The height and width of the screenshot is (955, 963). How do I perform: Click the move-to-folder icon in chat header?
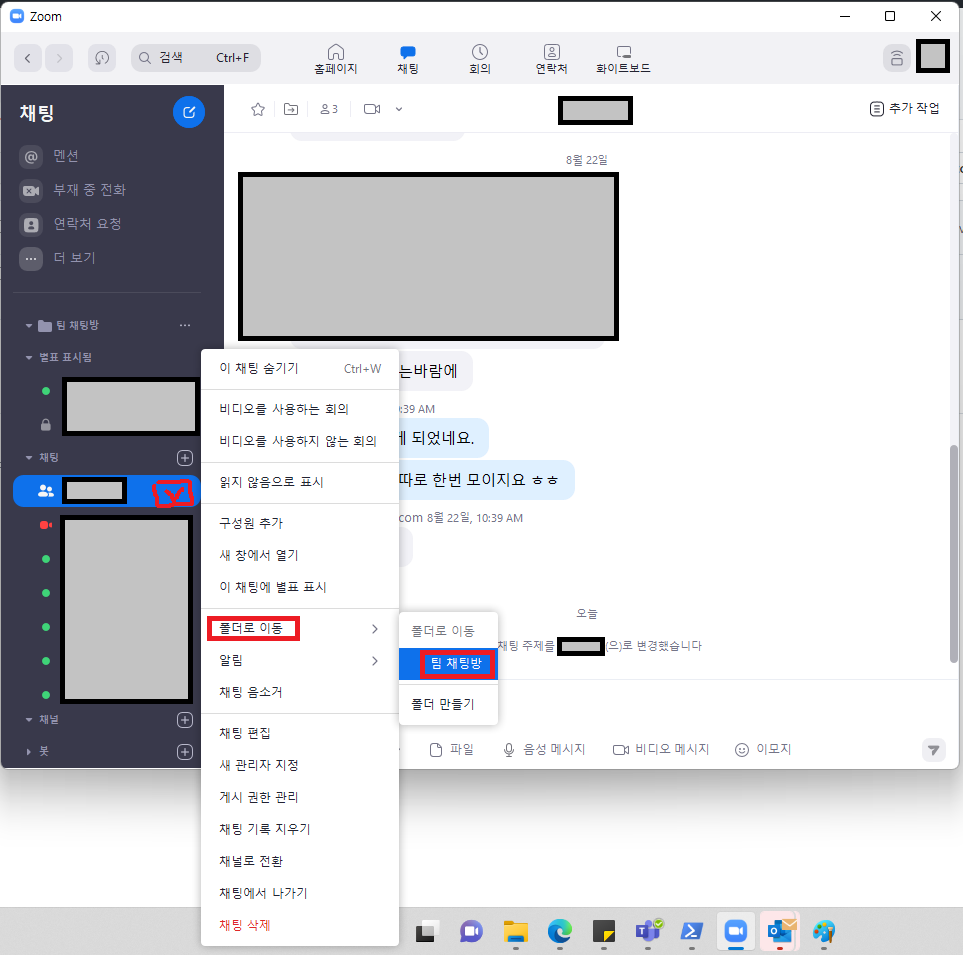[x=291, y=109]
